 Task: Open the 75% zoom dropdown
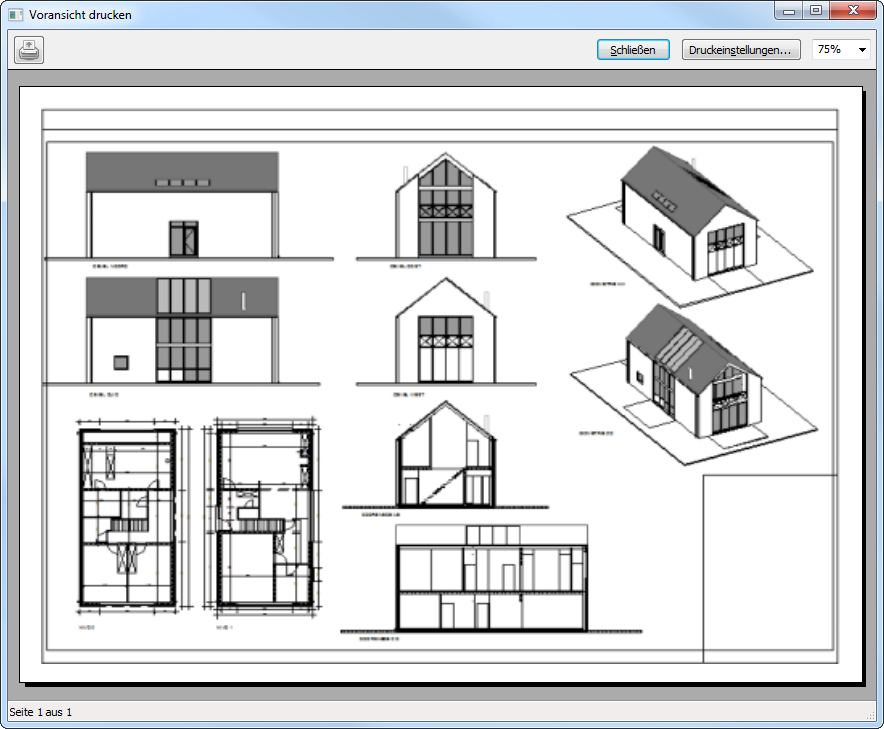841,50
